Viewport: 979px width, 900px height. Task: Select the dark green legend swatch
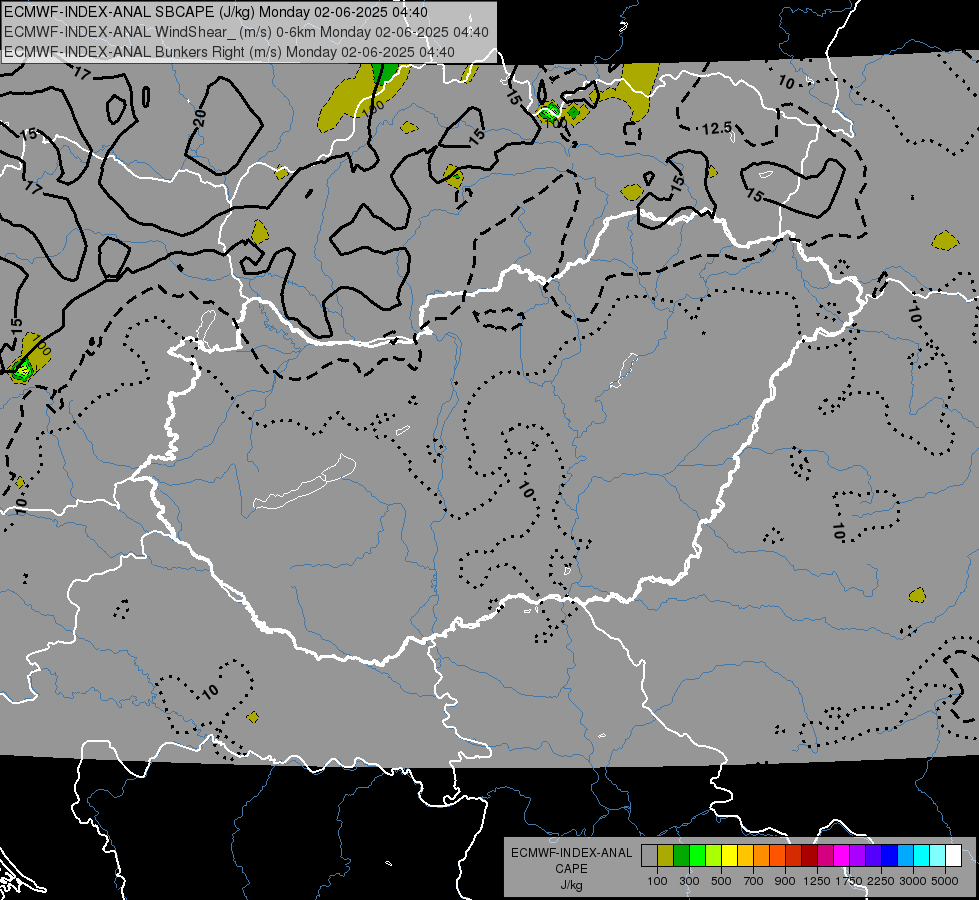[x=681, y=856]
